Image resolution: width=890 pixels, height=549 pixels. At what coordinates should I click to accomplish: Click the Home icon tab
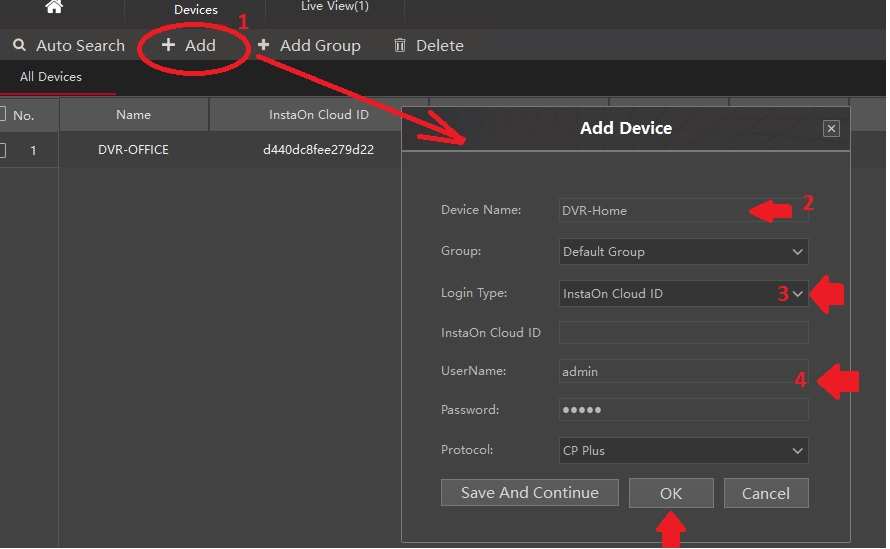point(54,7)
